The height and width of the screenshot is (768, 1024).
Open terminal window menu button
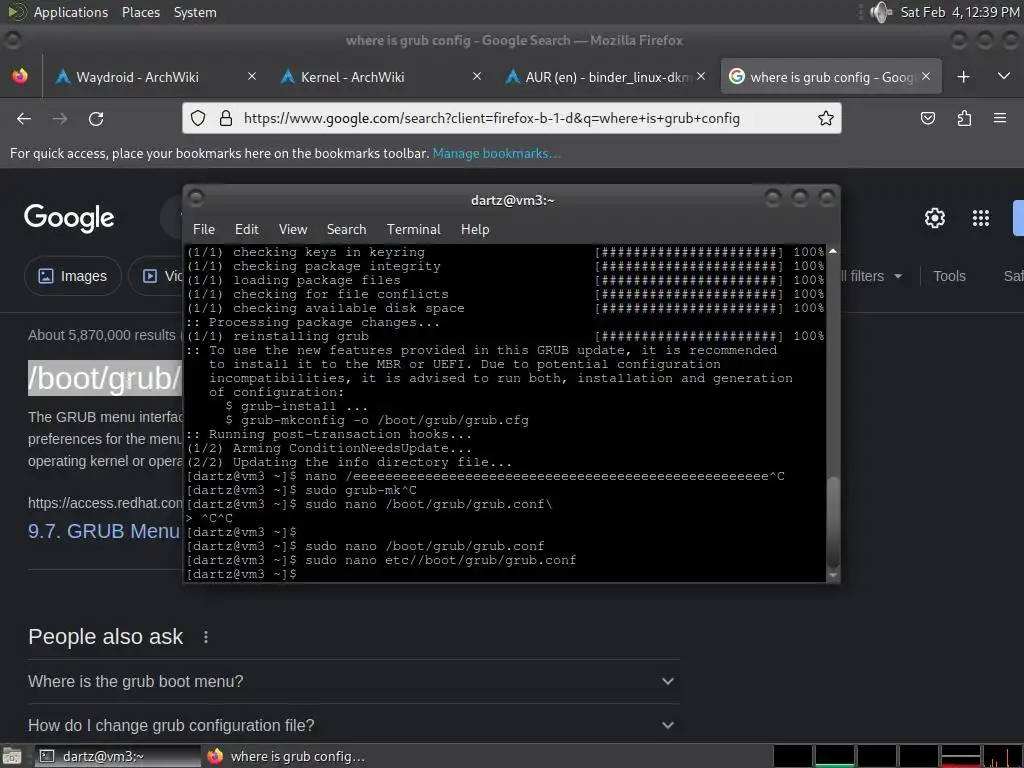pos(196,197)
